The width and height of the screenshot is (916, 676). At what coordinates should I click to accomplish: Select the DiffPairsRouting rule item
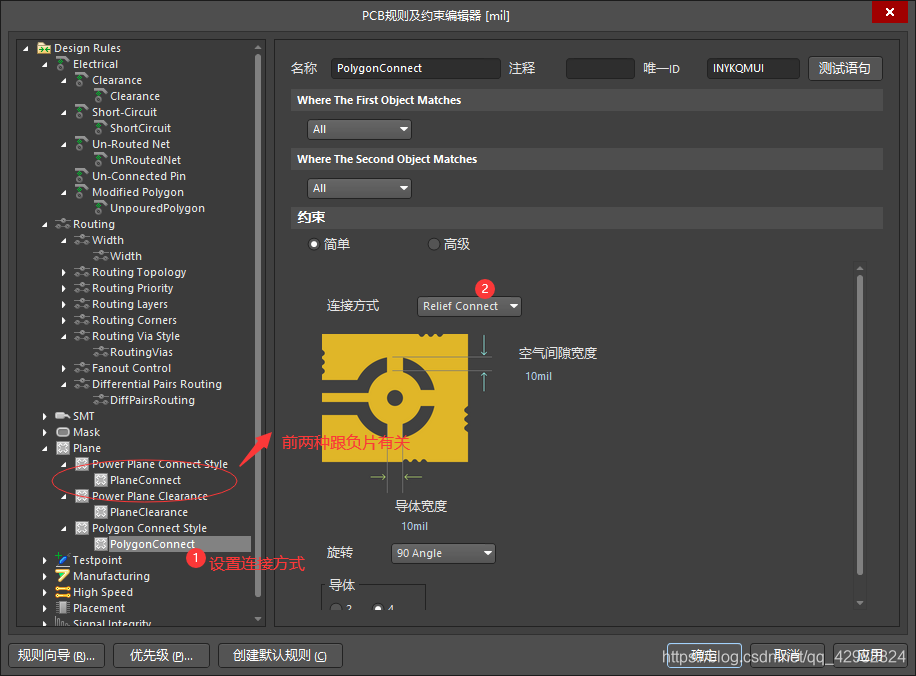(152, 400)
